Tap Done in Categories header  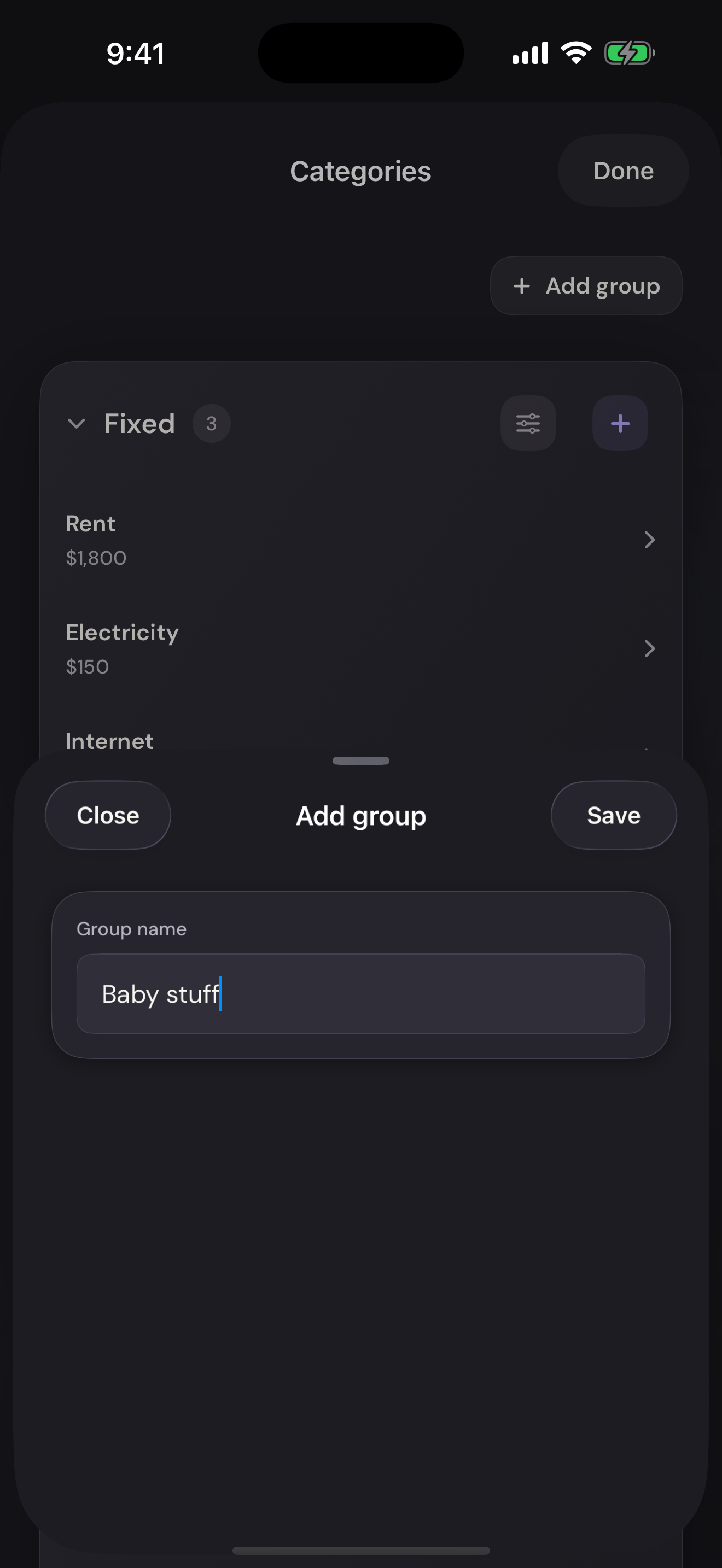coord(624,171)
